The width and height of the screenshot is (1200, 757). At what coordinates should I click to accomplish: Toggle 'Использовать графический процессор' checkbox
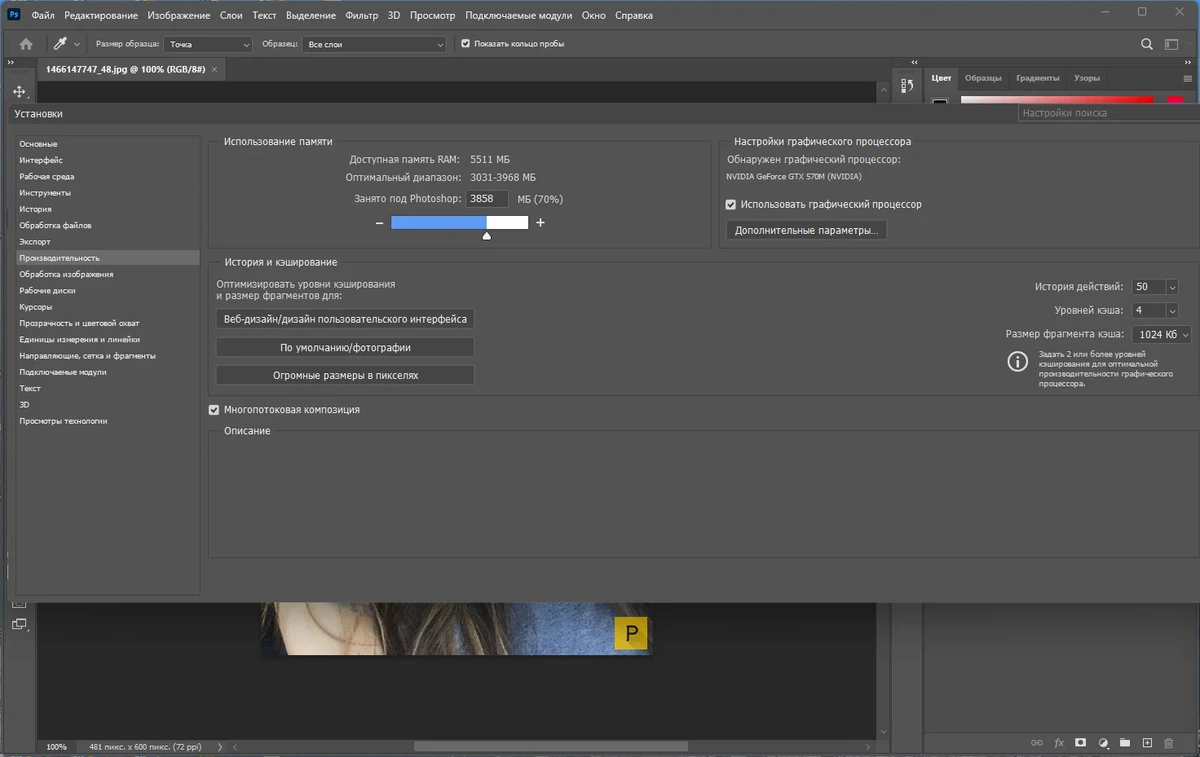tap(731, 204)
